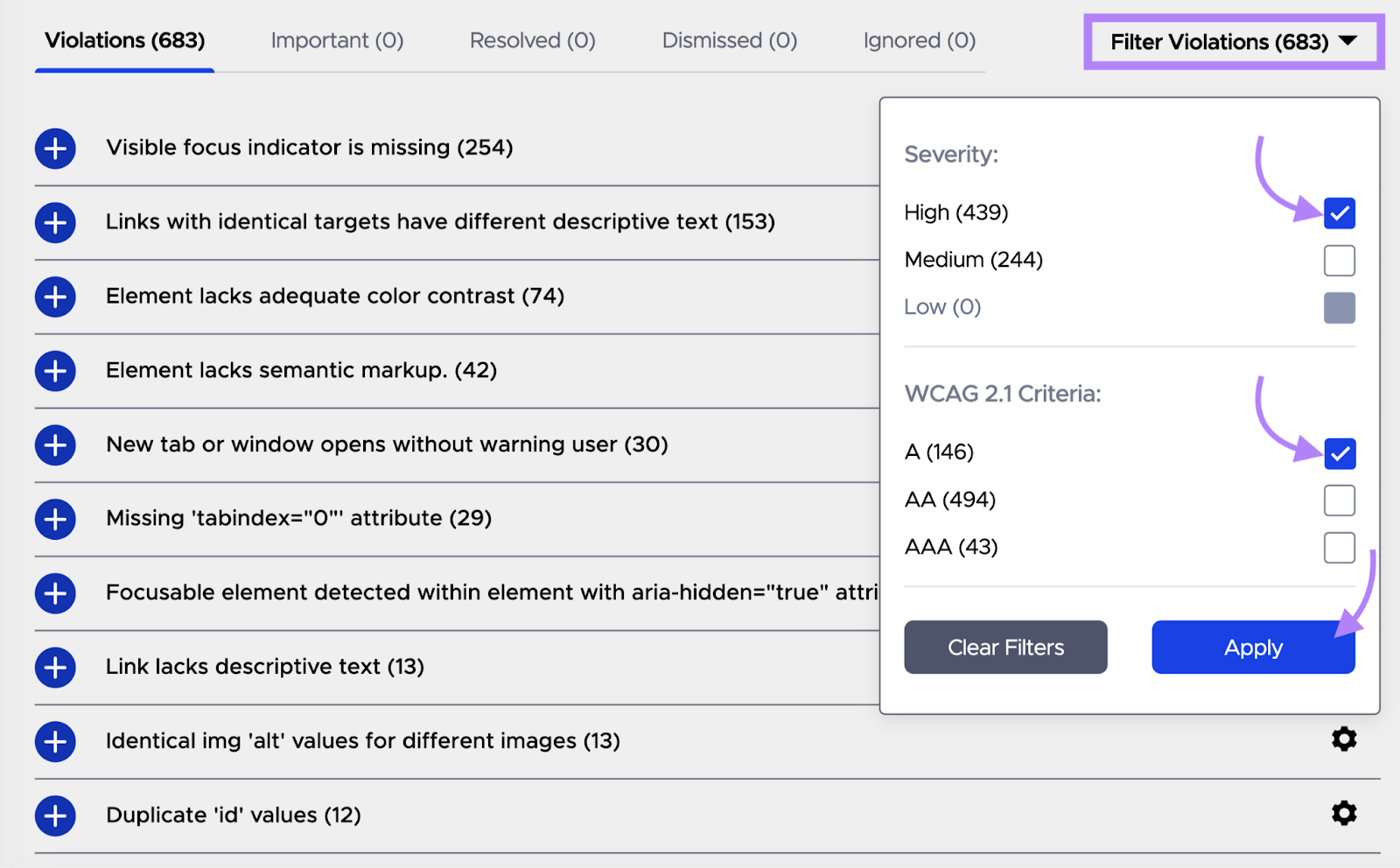
Task: Switch to the Important (0) tab
Action: point(337,41)
